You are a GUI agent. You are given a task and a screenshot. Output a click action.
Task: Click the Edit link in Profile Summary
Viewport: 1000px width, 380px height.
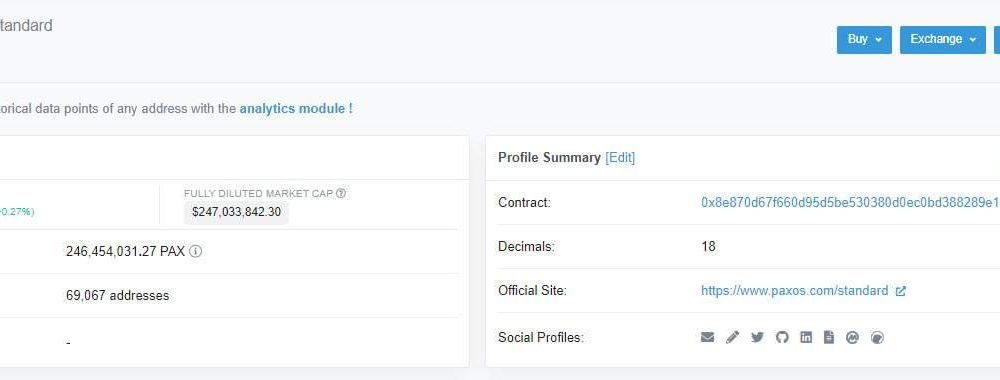pos(620,157)
